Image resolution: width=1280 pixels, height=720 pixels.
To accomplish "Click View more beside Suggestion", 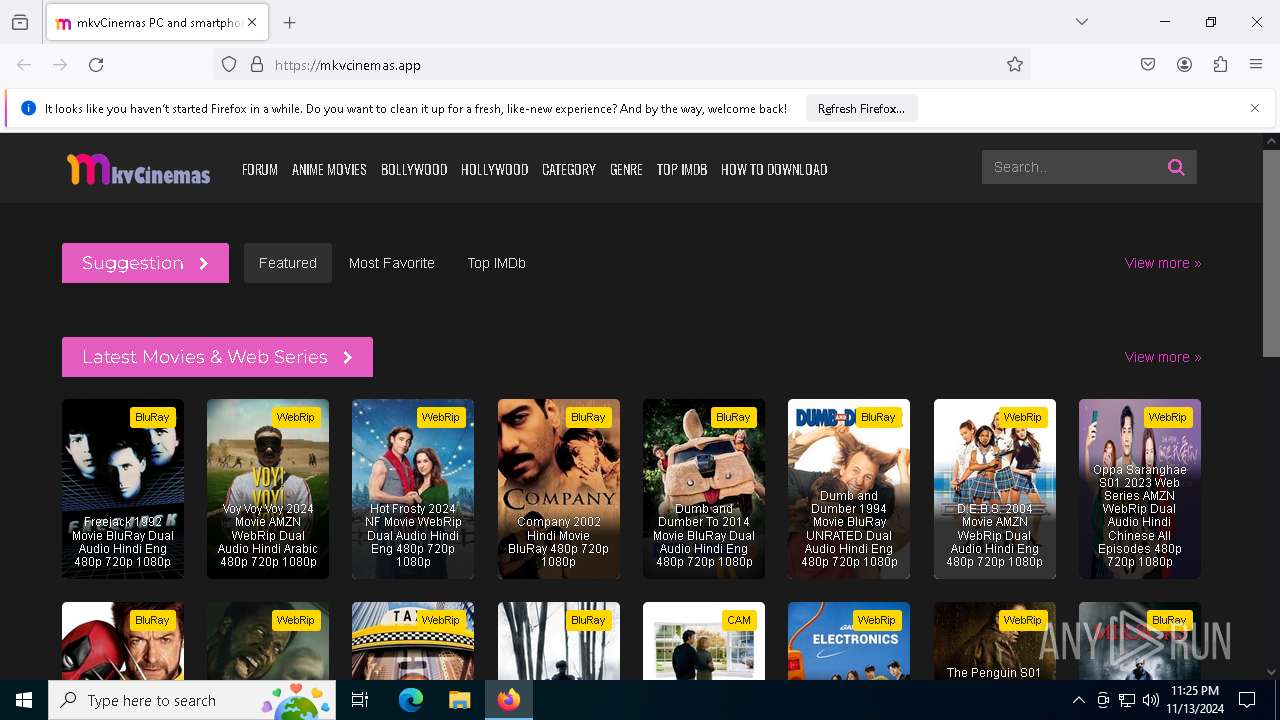I will pos(1163,263).
